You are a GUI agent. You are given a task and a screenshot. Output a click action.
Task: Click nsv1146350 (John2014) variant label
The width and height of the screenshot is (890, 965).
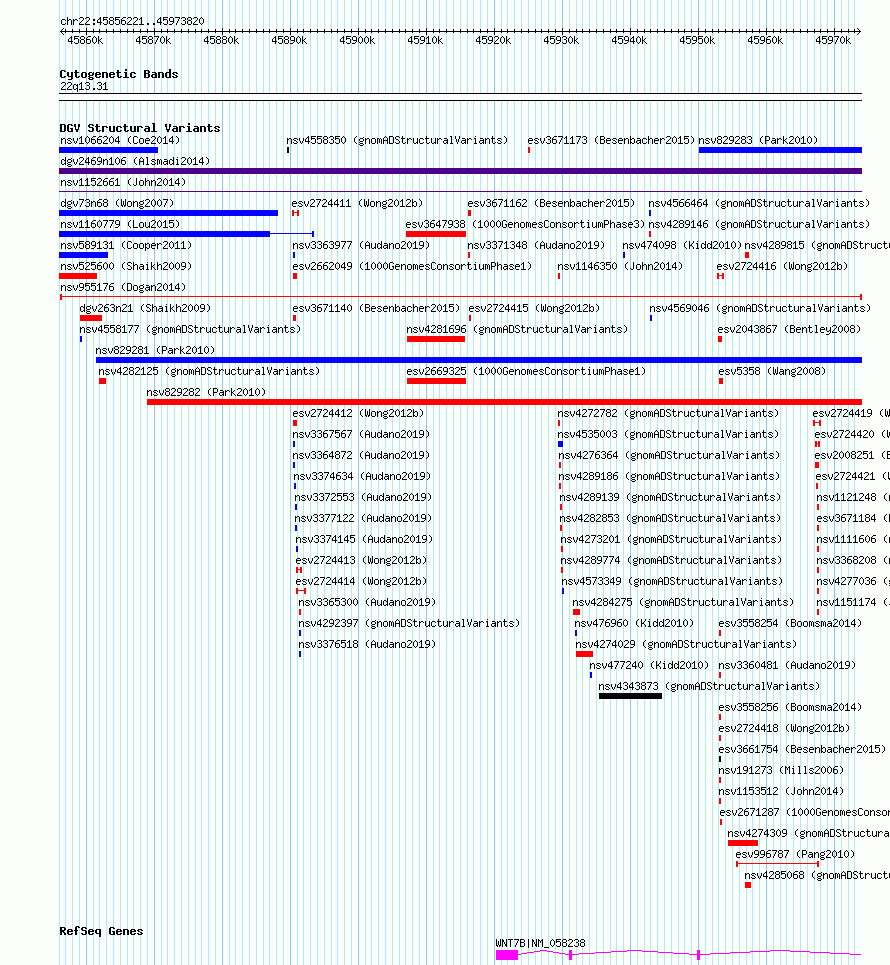(x=620, y=266)
